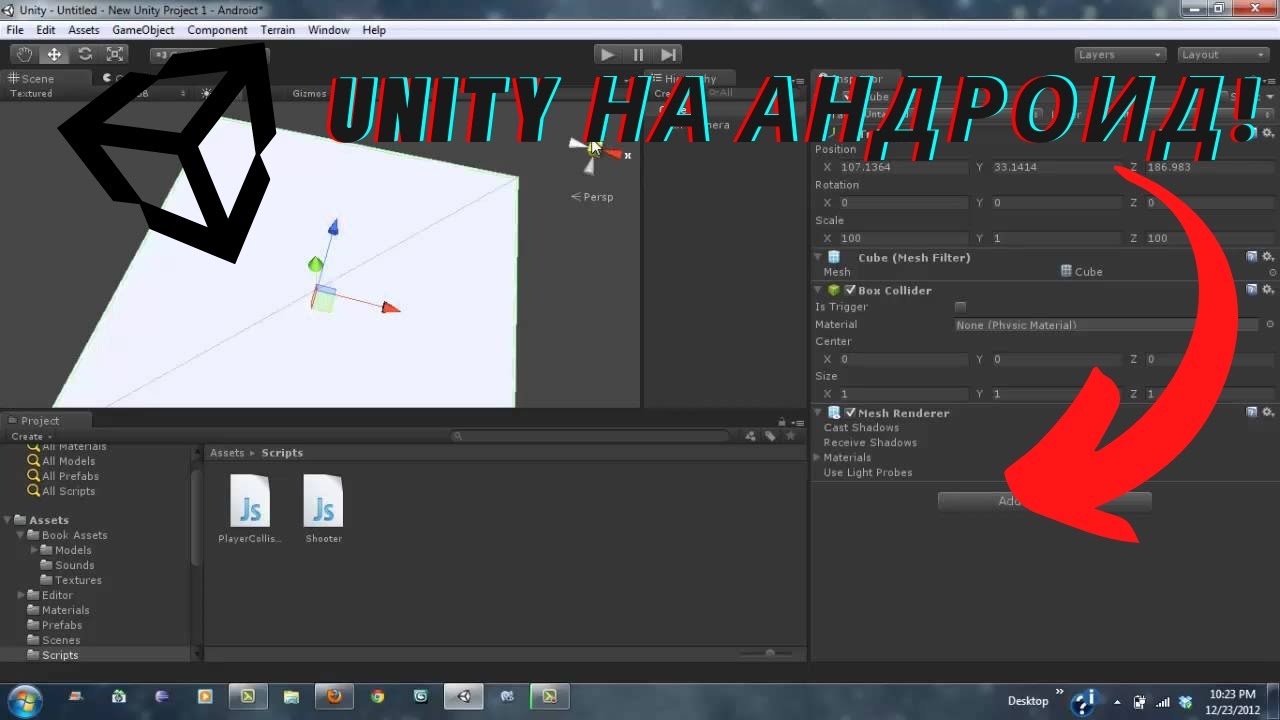
Task: Click the Project panel search field
Action: 590,436
